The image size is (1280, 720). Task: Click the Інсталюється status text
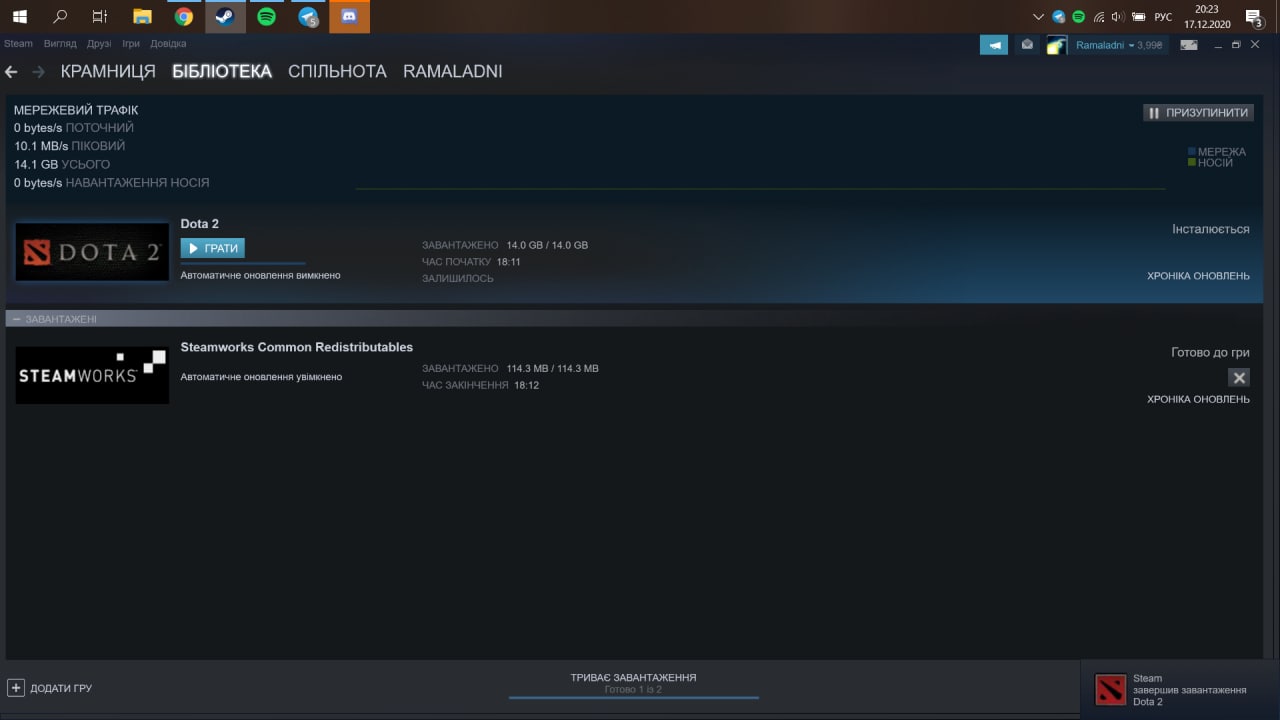pyautogui.click(x=1210, y=229)
